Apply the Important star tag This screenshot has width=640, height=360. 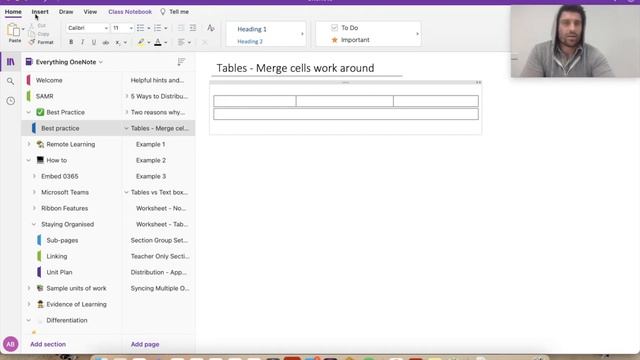coord(335,40)
